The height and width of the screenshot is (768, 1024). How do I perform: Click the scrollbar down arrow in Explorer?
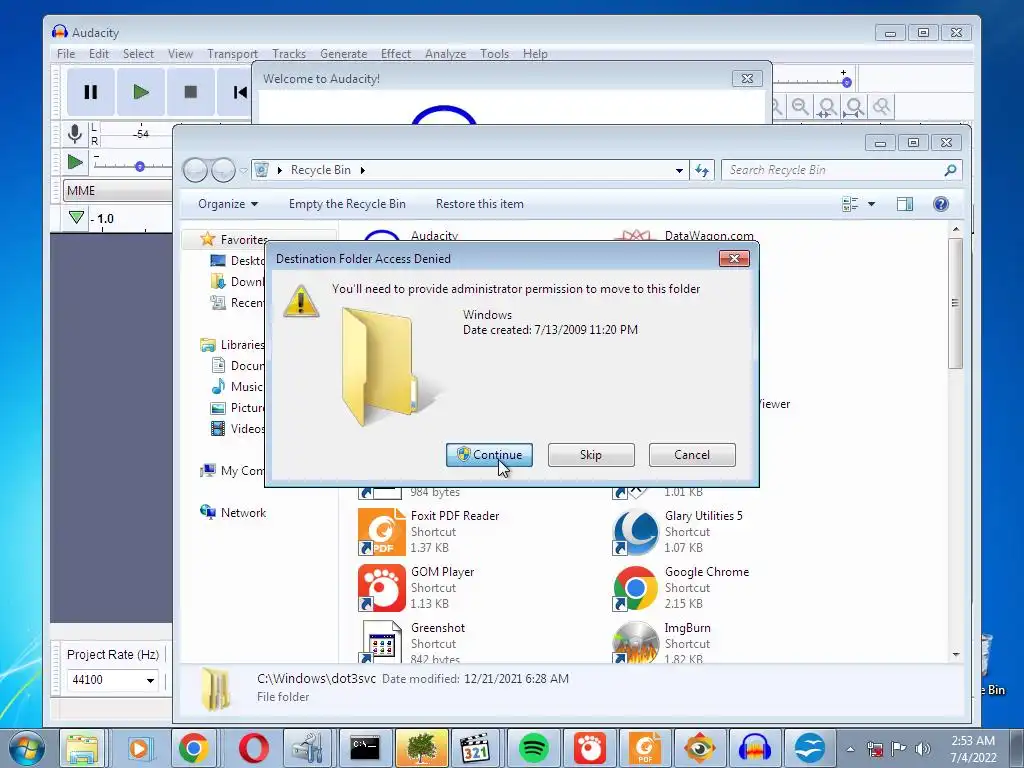(x=955, y=654)
